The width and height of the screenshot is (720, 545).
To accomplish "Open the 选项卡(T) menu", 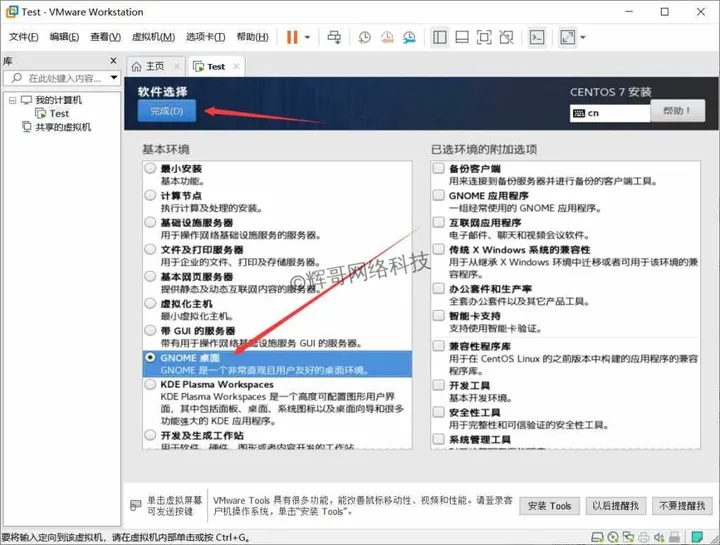I will pyautogui.click(x=206, y=37).
